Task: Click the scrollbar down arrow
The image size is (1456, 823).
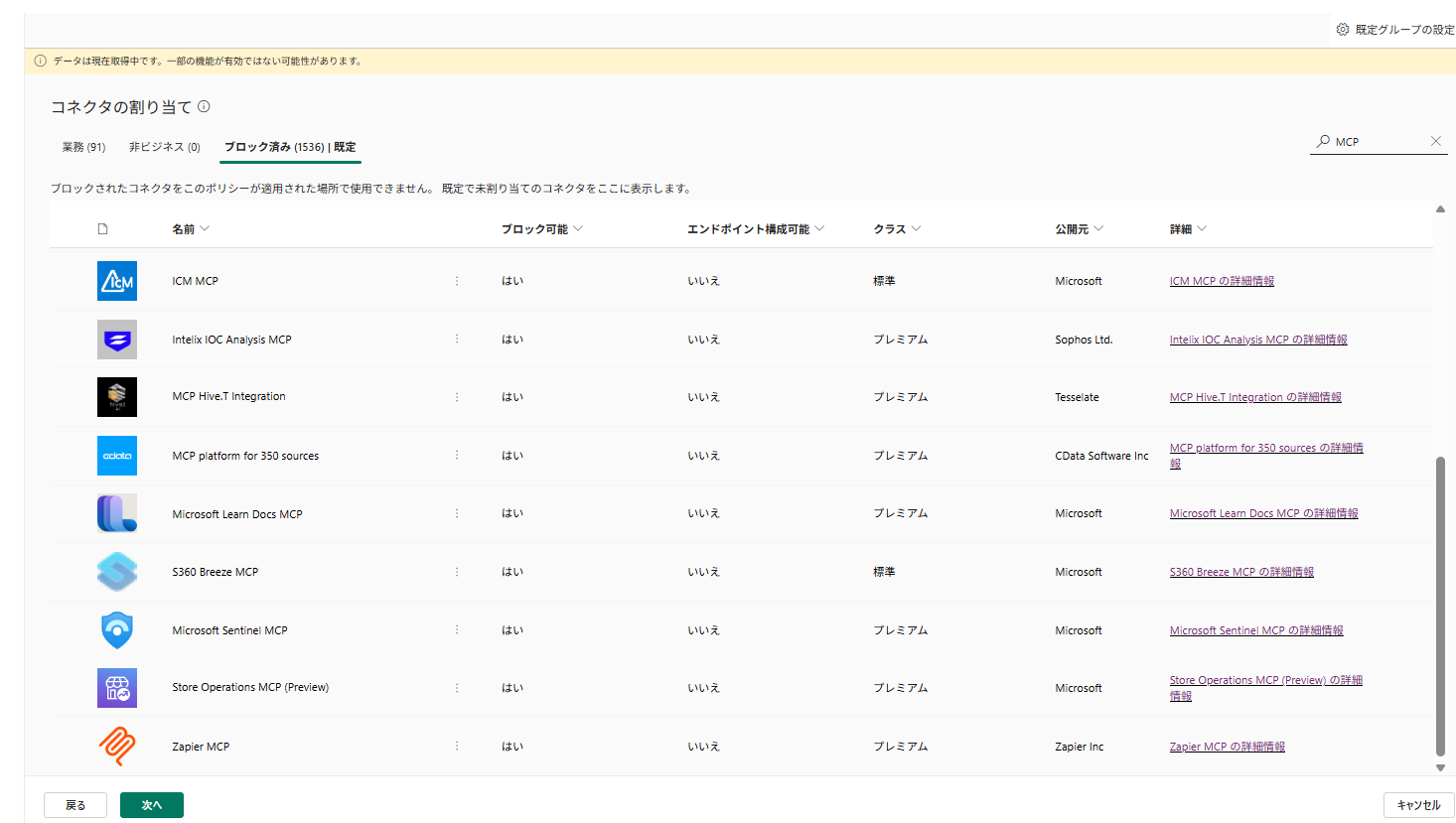Action: click(x=1440, y=767)
